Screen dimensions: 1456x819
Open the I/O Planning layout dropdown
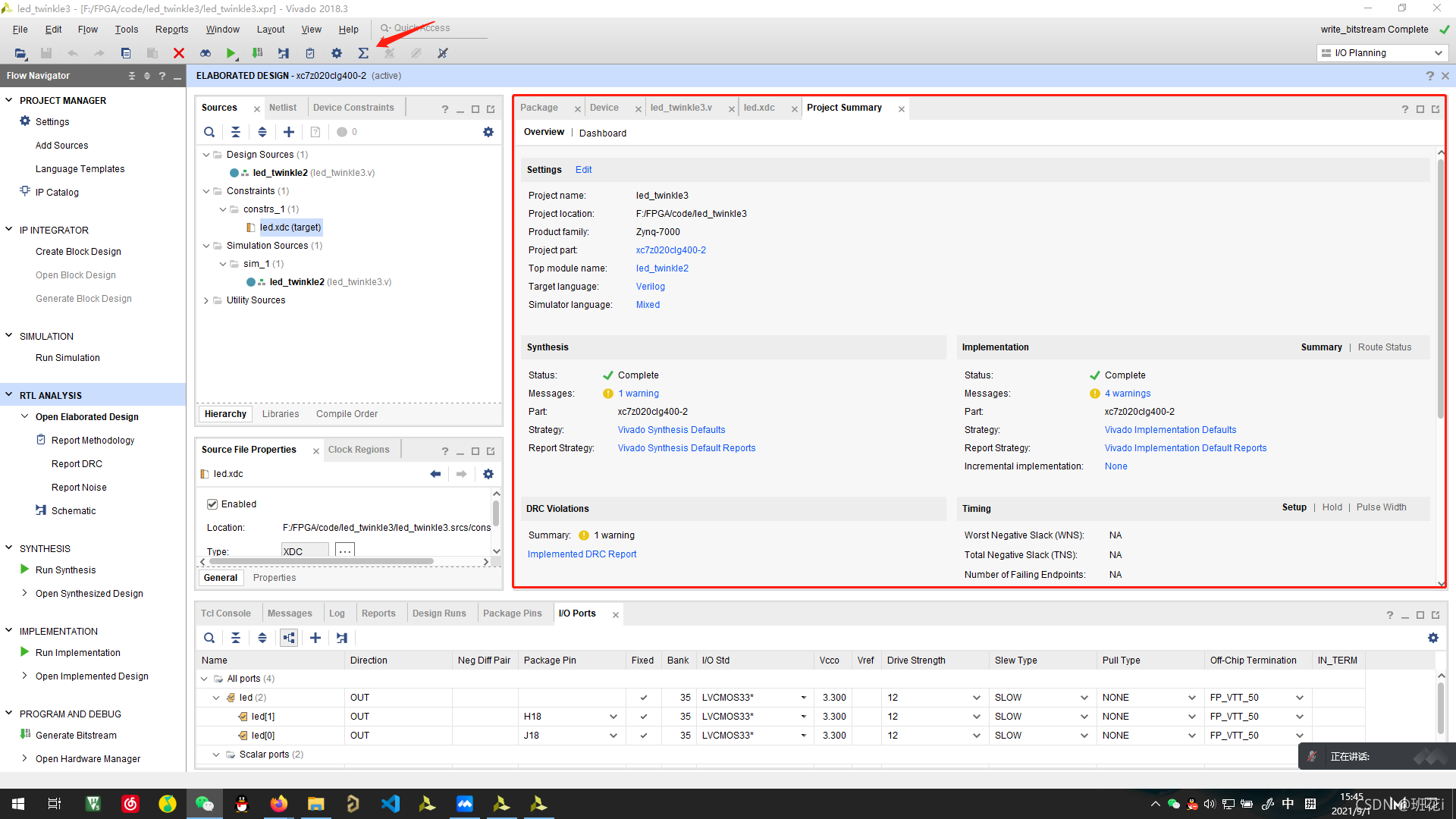point(1382,53)
